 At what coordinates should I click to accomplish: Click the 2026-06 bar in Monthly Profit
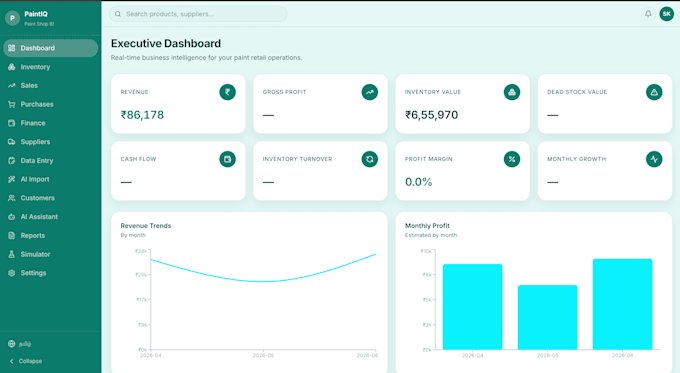622,304
